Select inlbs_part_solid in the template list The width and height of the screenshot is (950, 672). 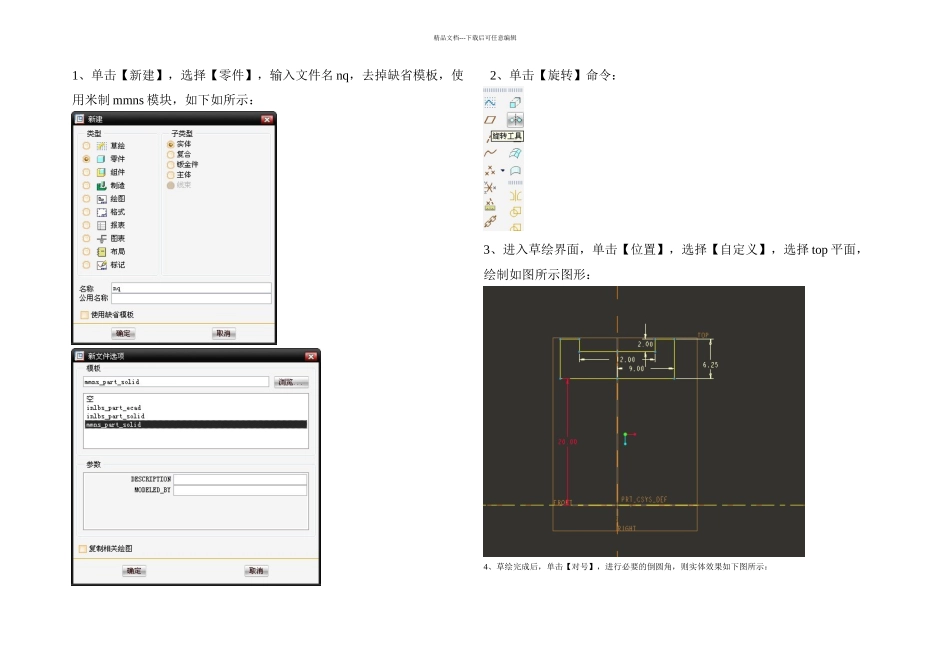[x=116, y=416]
